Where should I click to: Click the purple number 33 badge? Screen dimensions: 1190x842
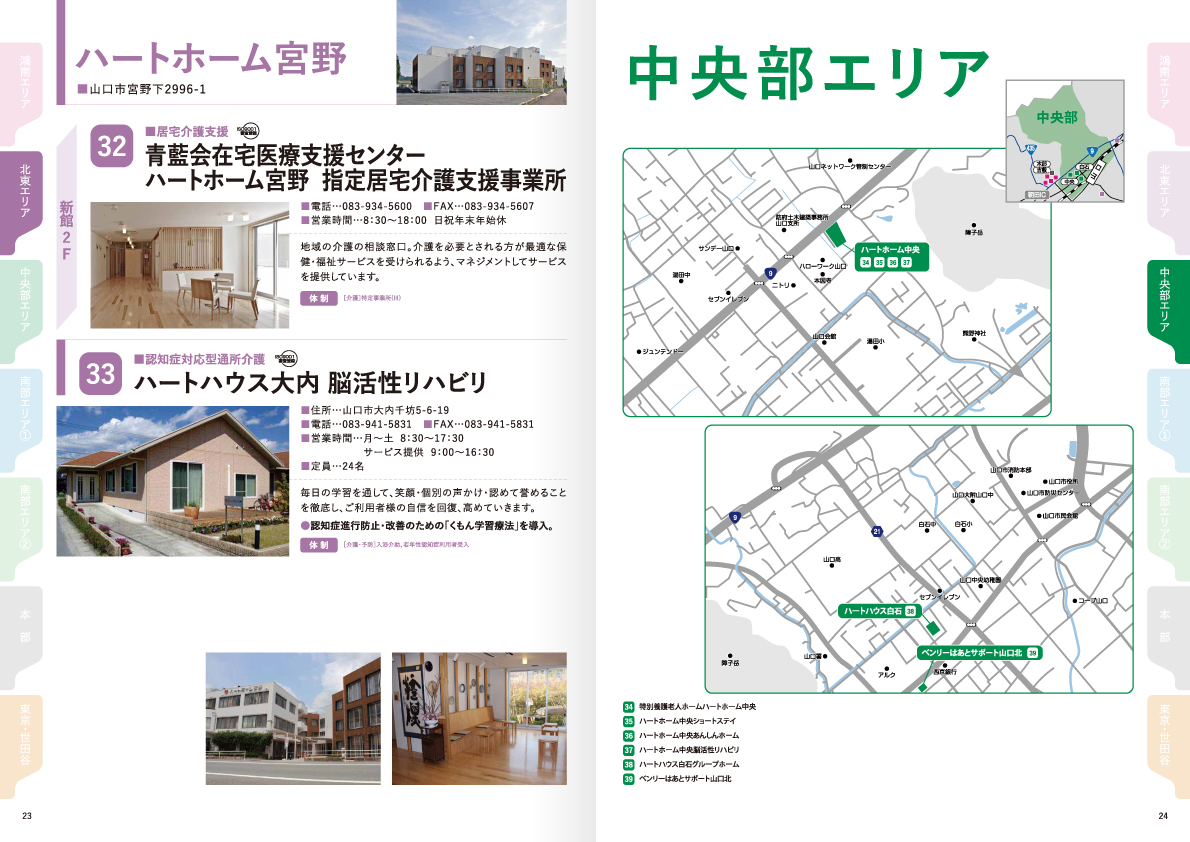pyautogui.click(x=101, y=373)
